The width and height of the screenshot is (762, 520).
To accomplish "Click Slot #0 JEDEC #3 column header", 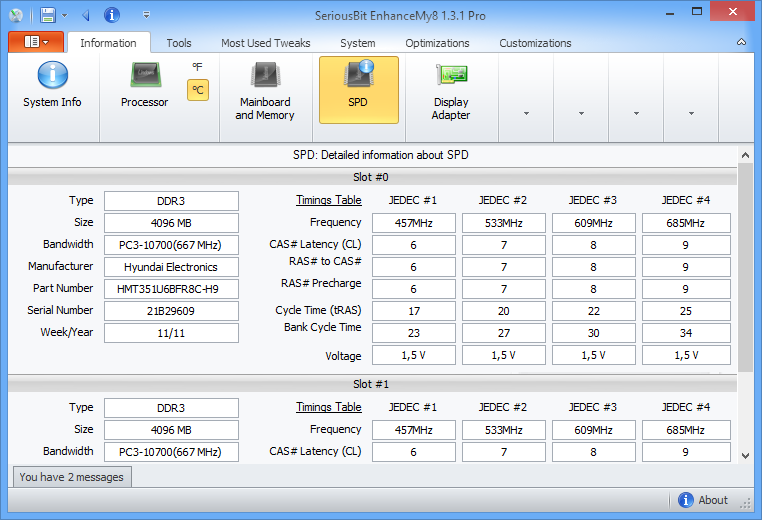I will [593, 200].
